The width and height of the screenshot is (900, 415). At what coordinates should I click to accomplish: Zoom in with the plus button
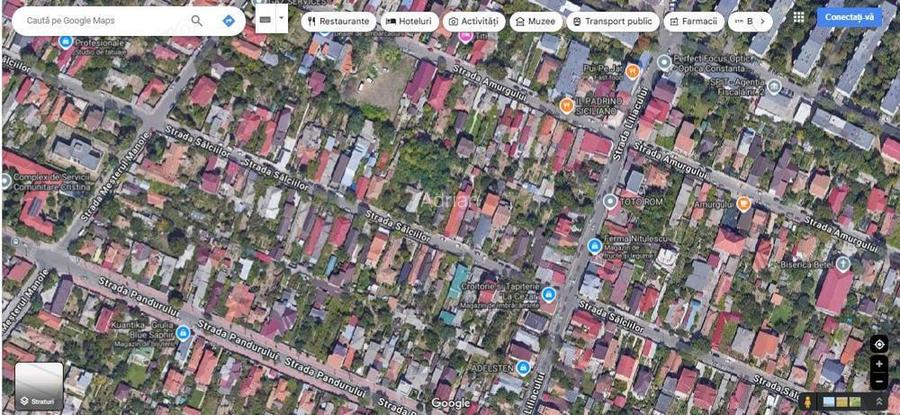(x=879, y=364)
